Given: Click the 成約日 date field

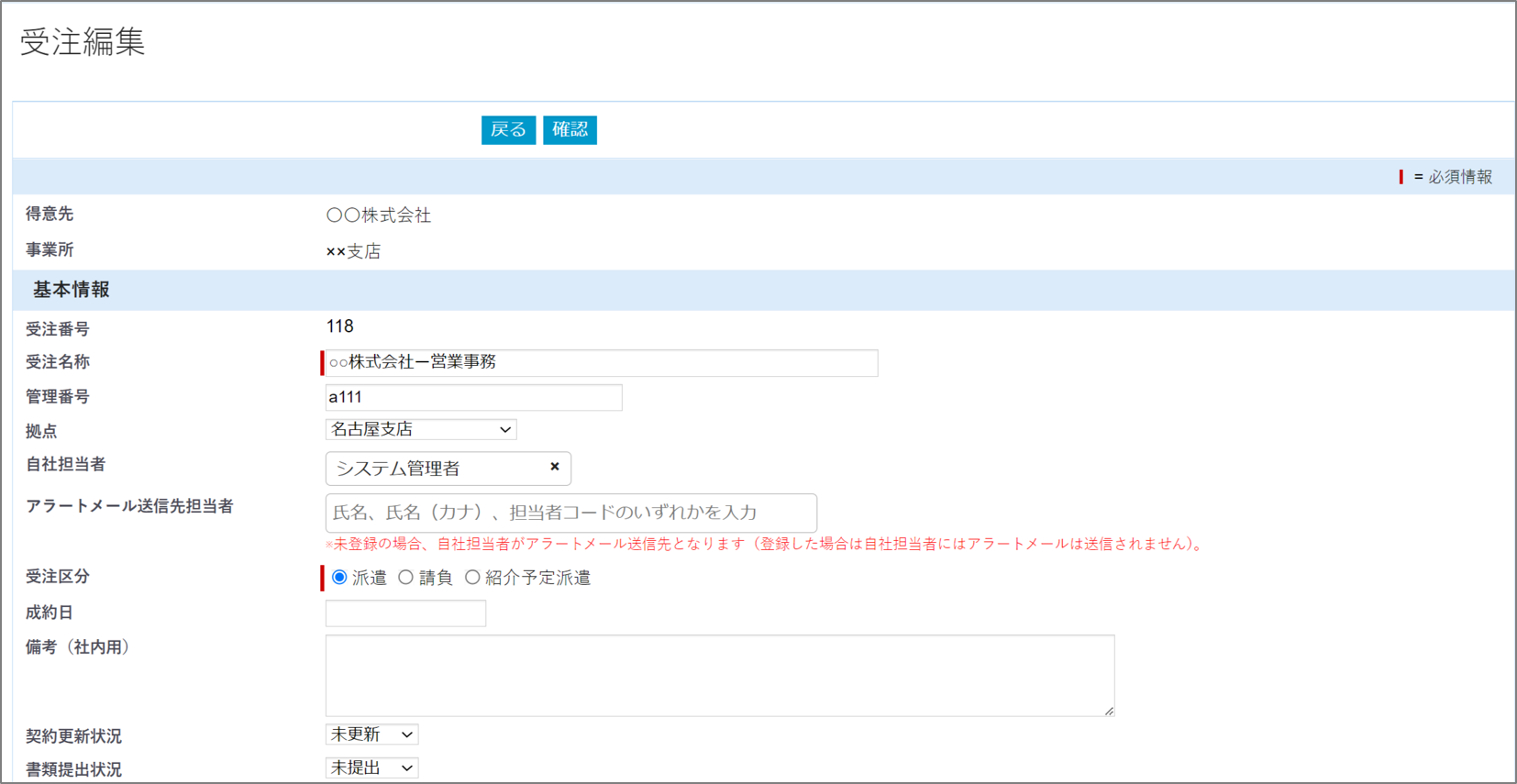Looking at the screenshot, I should (405, 613).
